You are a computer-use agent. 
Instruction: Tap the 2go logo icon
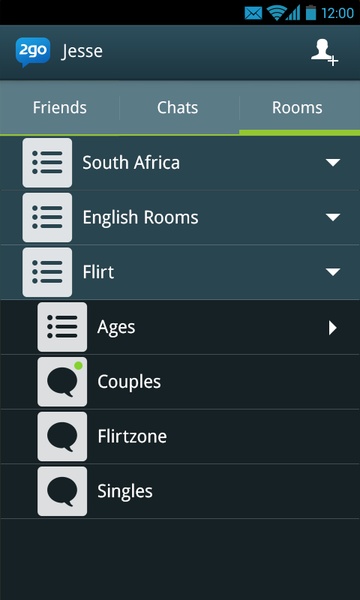click(33, 52)
